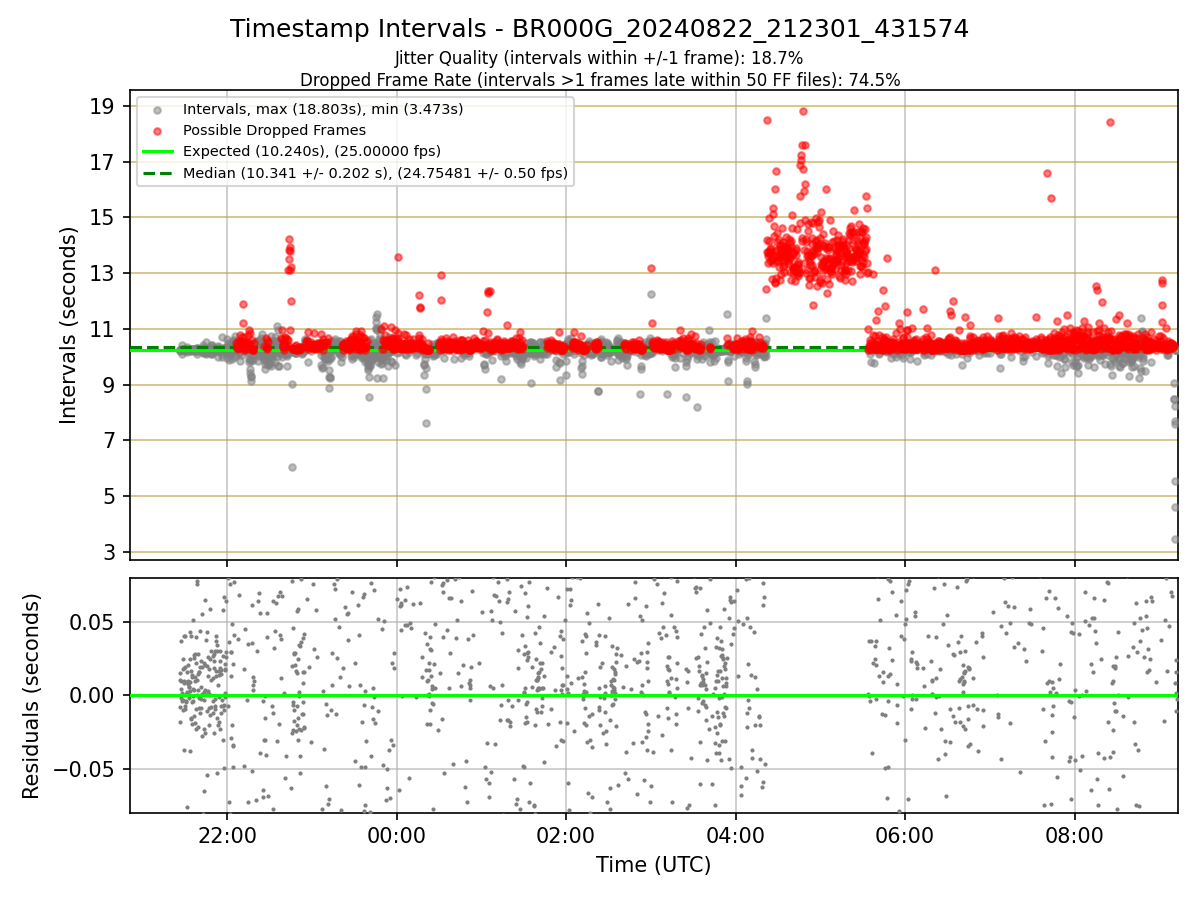Click legend entry 'Intervals, max (18.803s), min (3.473s)'
The height and width of the screenshot is (900, 1200).
tap(323, 108)
